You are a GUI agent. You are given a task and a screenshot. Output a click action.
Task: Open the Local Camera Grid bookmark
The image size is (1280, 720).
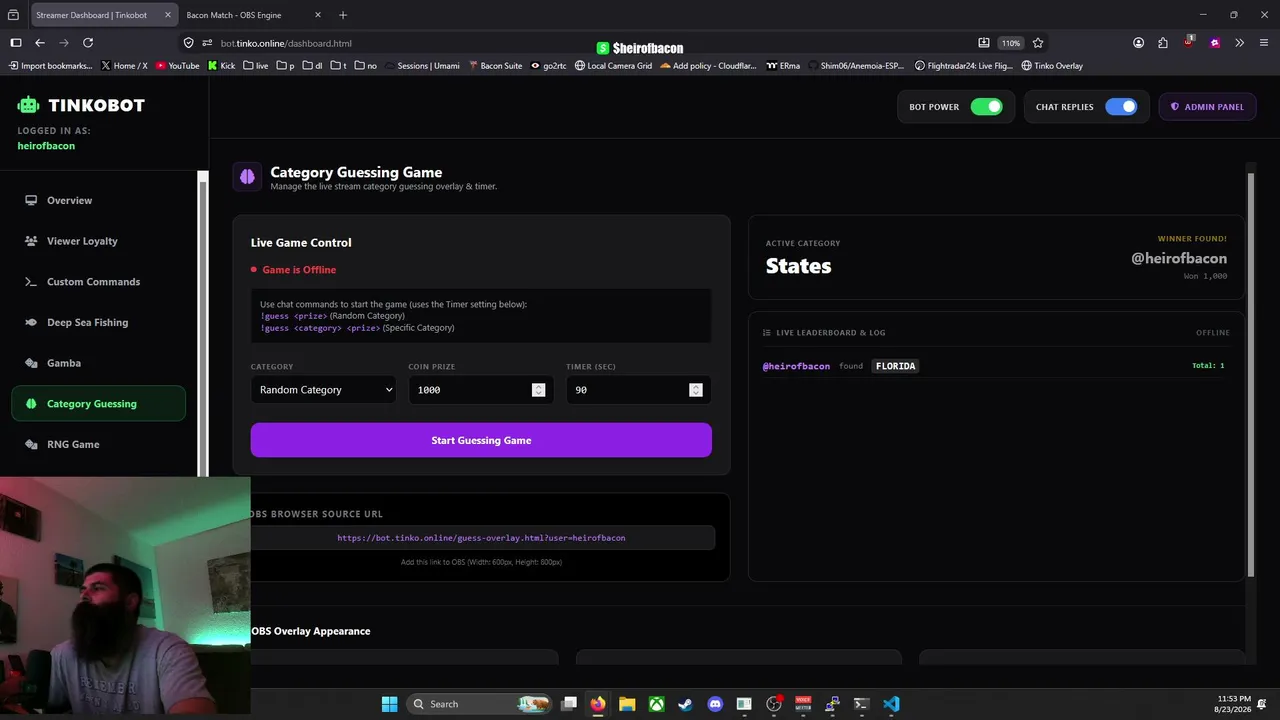pos(613,66)
